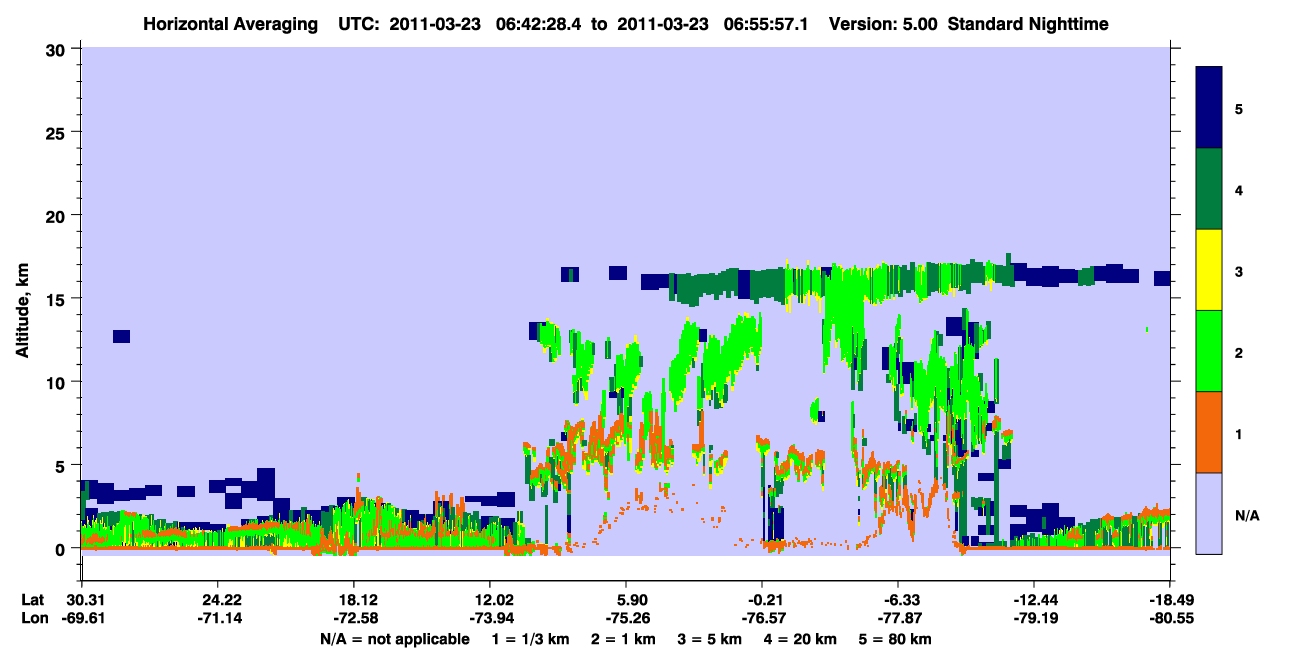Click the longitude value -80.55
The image size is (1300, 667).
(1170, 617)
